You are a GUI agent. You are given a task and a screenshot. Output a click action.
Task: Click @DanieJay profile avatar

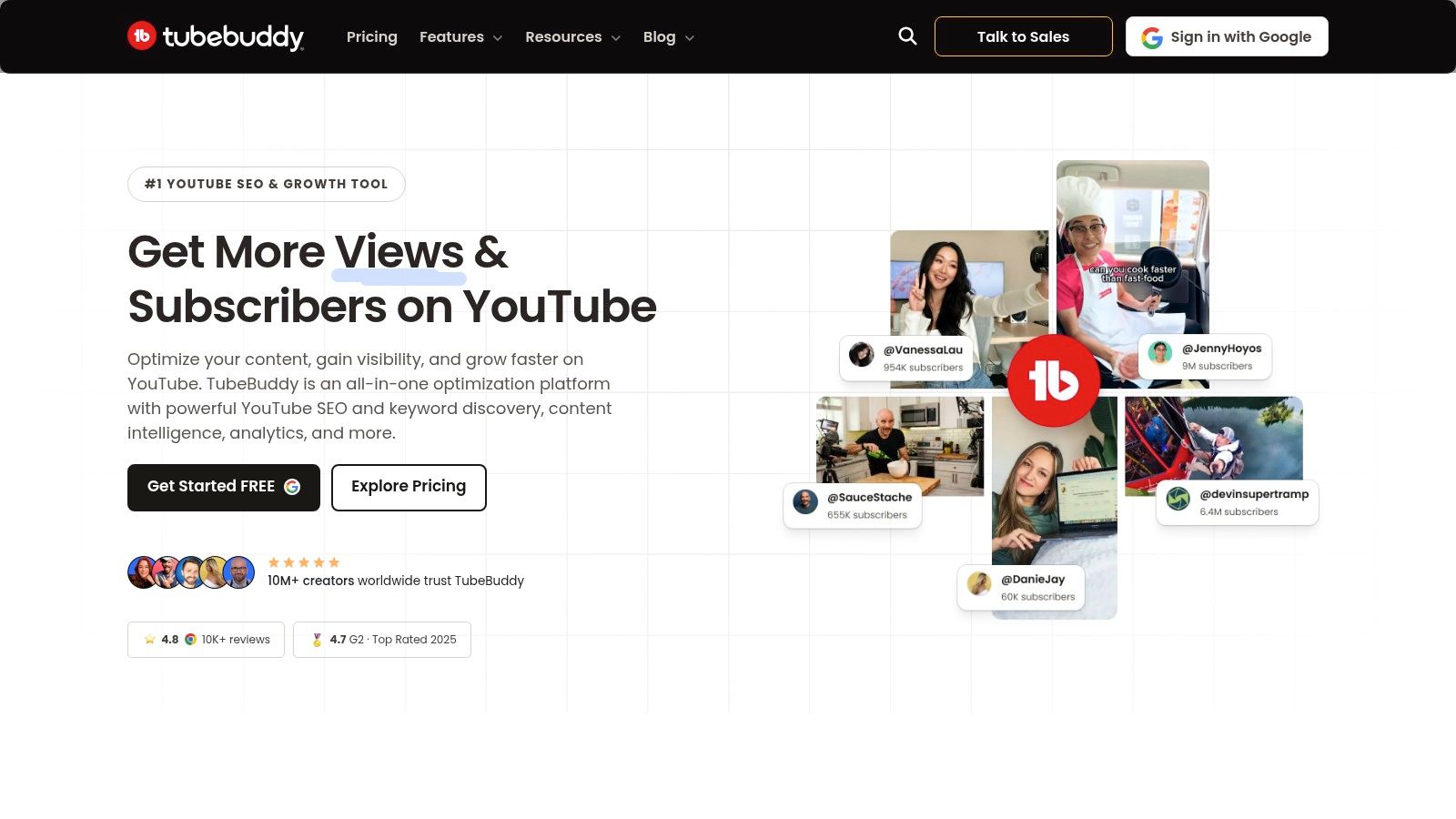(x=979, y=583)
